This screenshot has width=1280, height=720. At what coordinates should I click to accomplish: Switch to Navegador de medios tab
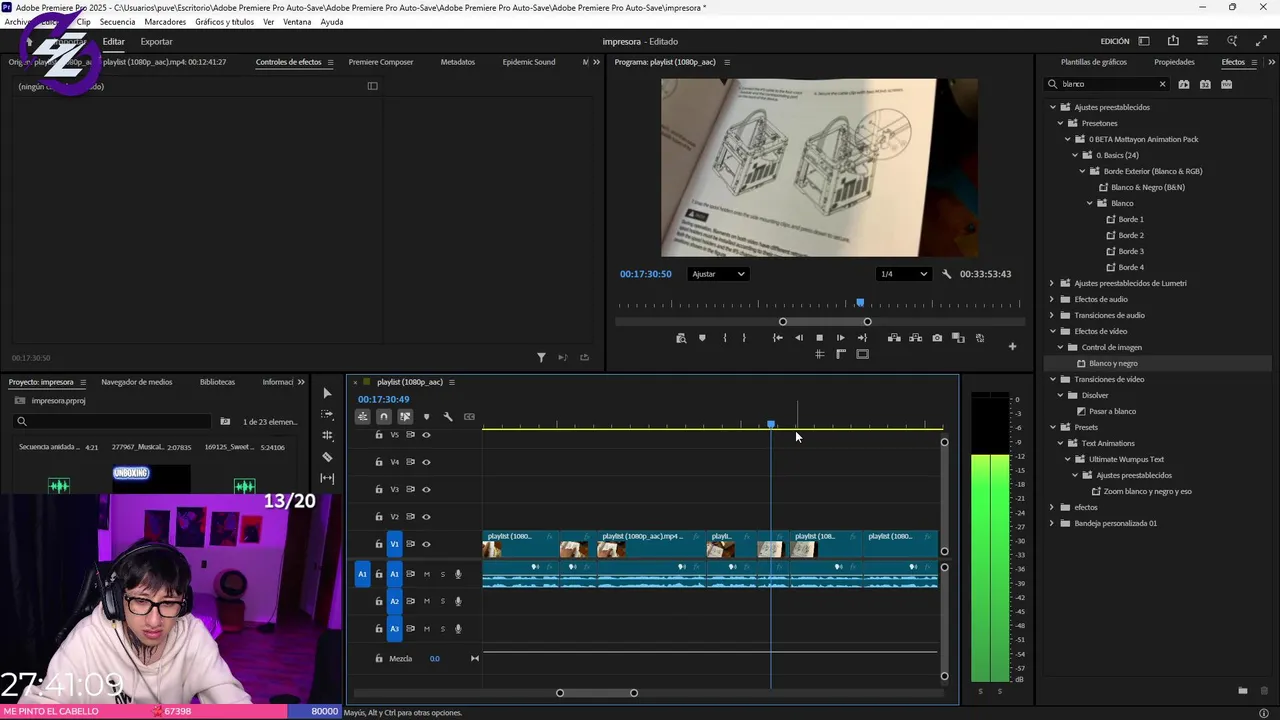[x=137, y=382]
